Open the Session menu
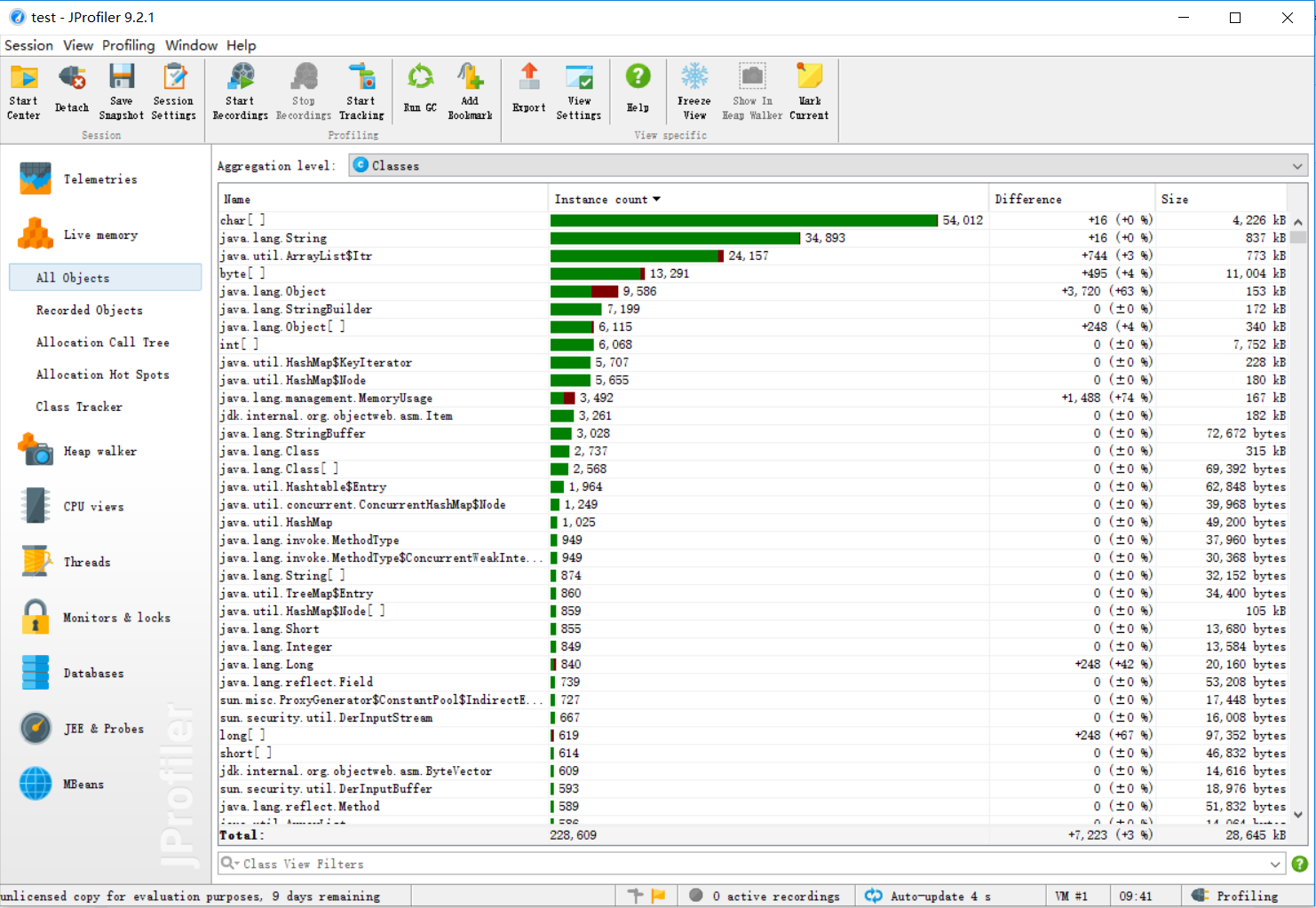This screenshot has height=908, width=1316. 28,45
